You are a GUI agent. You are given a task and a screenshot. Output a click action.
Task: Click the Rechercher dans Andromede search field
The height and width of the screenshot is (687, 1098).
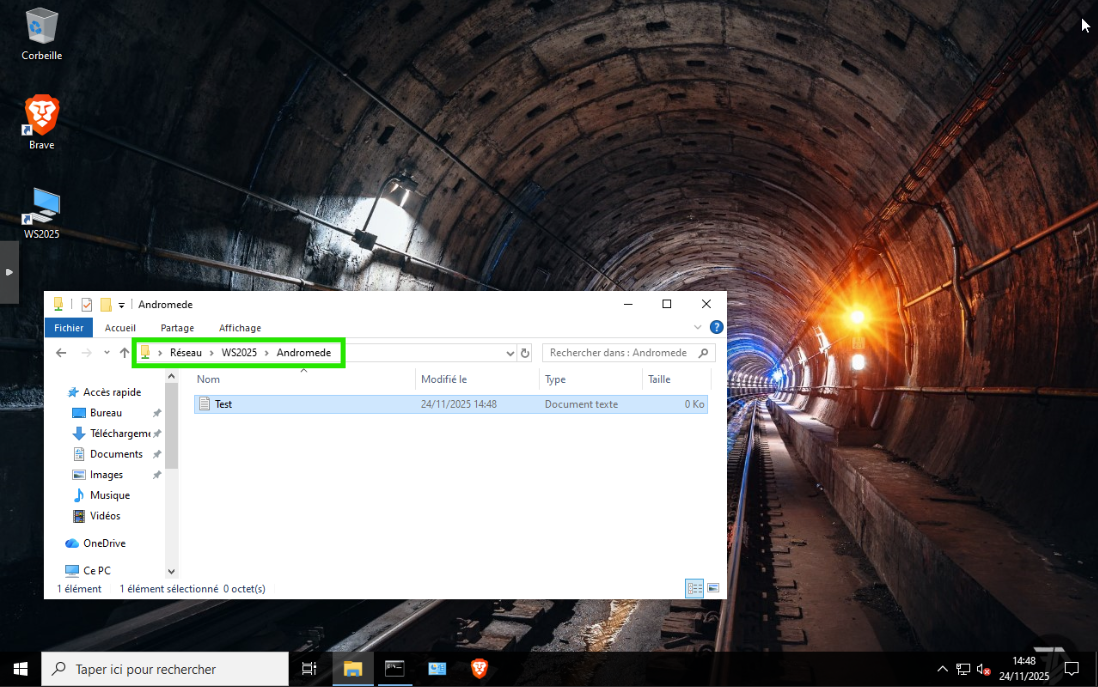point(620,353)
